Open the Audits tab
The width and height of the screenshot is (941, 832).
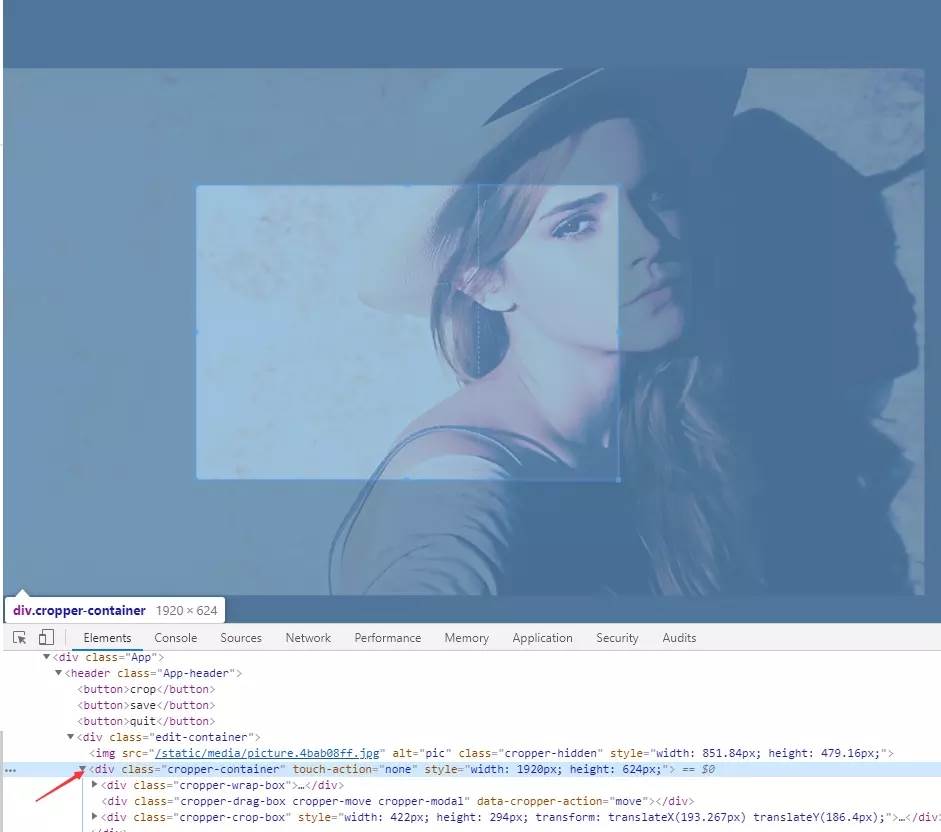click(x=679, y=638)
